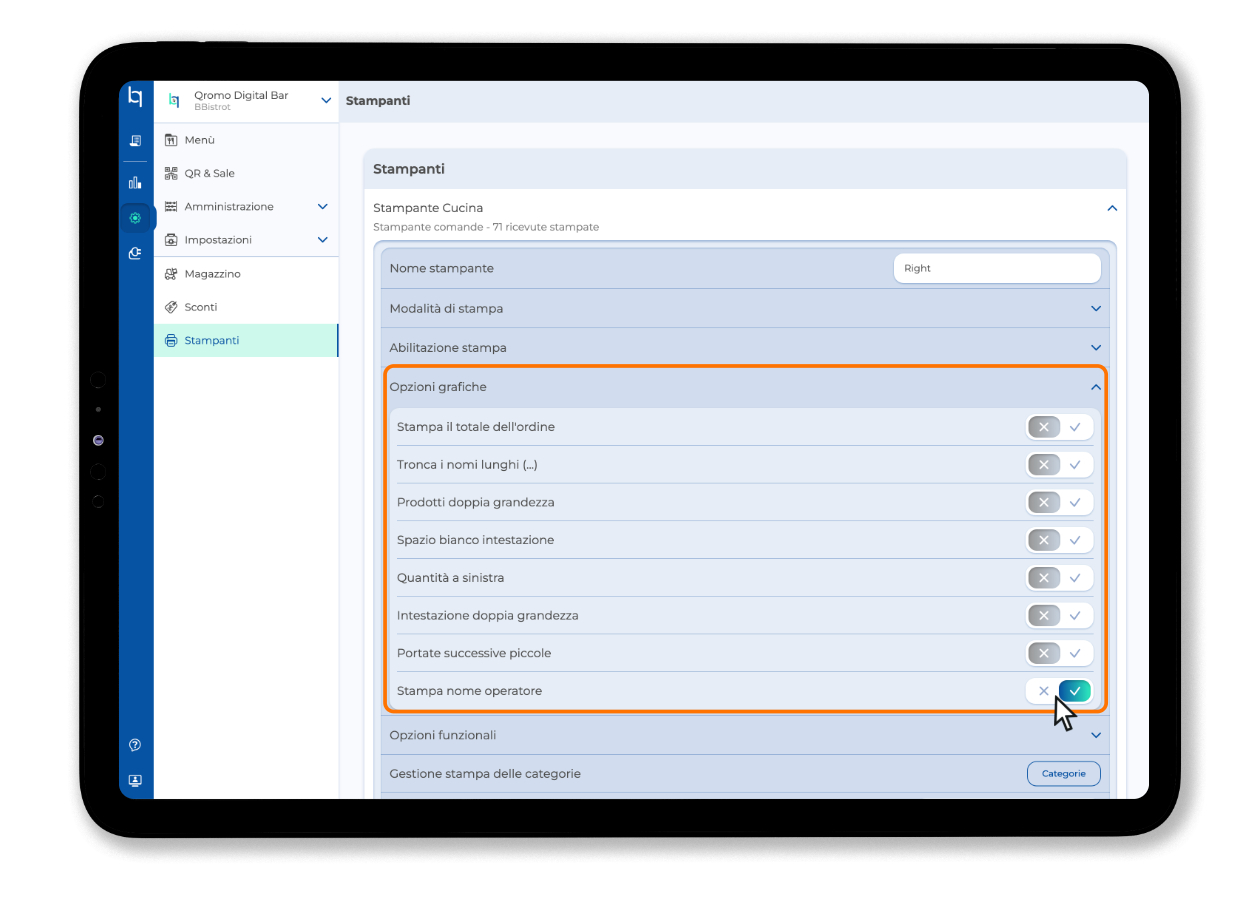Toggle Stampa il totale dell'ordine
The width and height of the screenshot is (1250, 920).
pyautogui.click(x=1059, y=427)
